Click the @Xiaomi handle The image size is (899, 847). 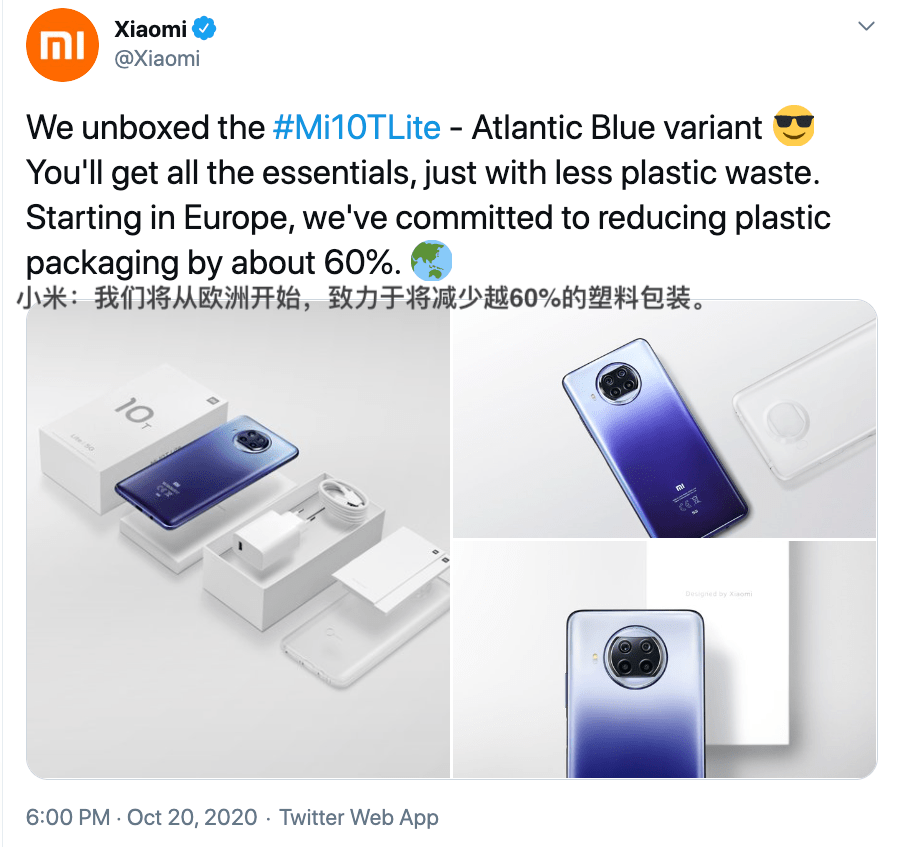157,58
